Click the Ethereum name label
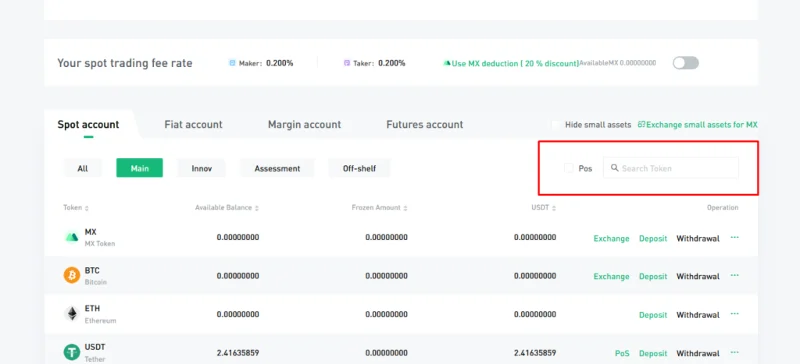 click(x=101, y=321)
